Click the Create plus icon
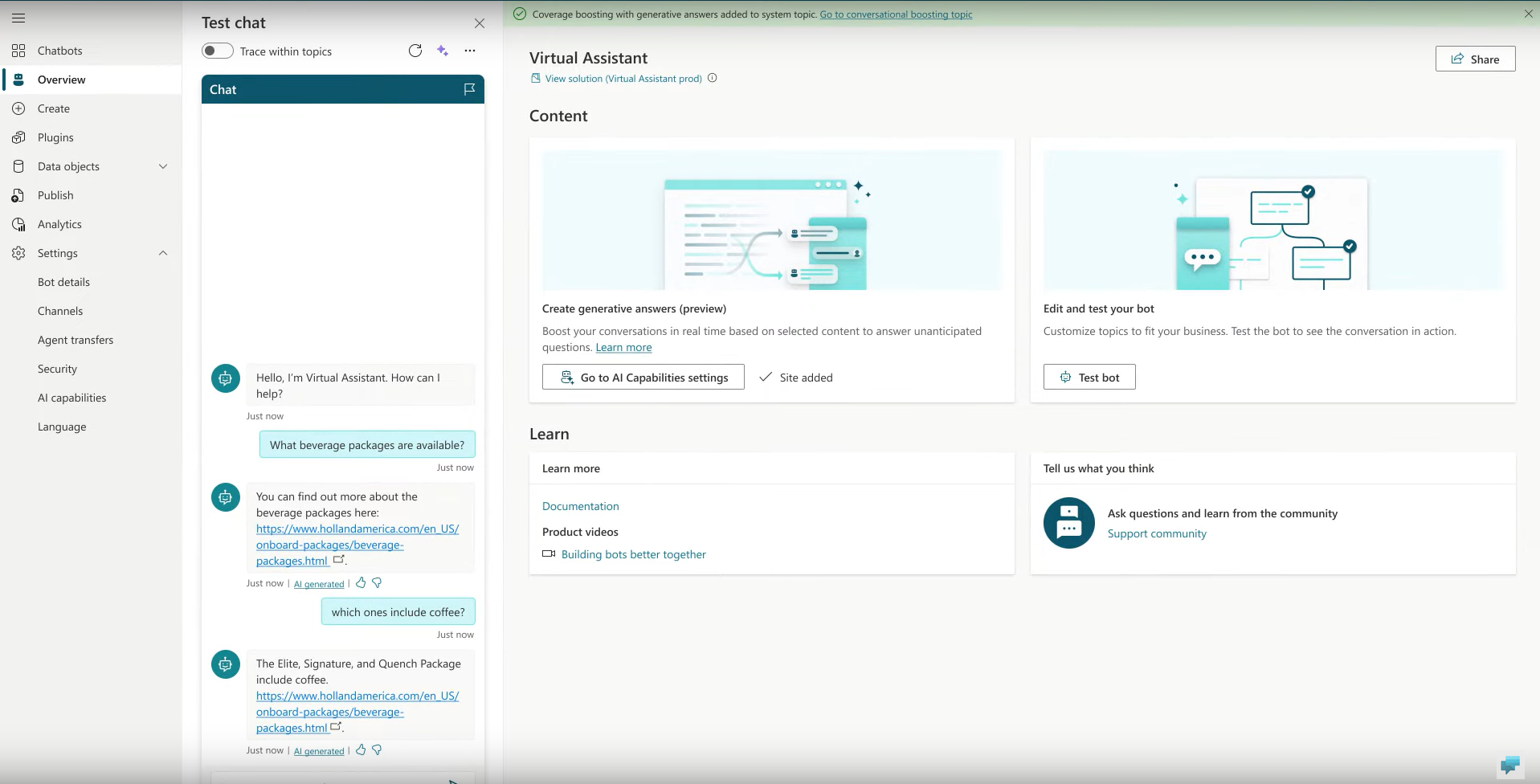The width and height of the screenshot is (1540, 784). point(18,108)
